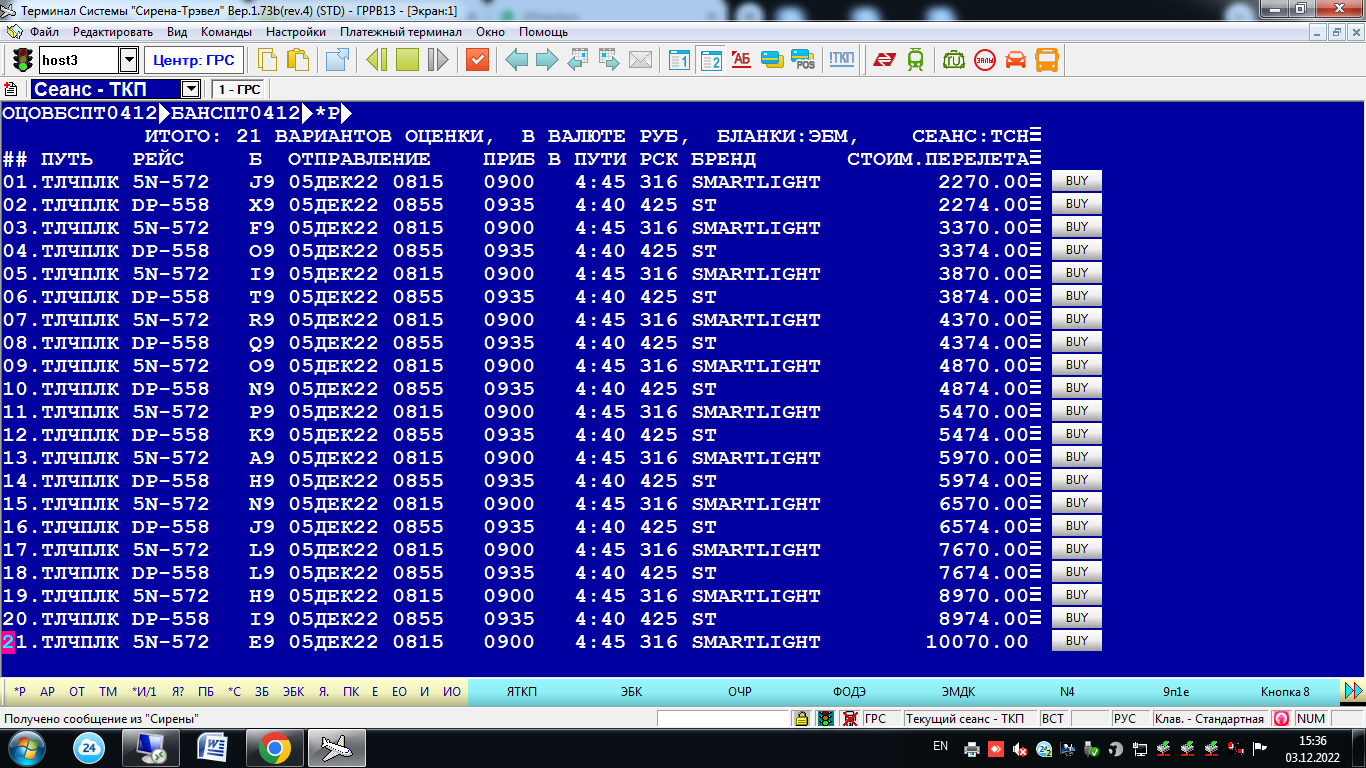Viewport: 1366px width, 768px height.
Task: Click the POS terminal card icon
Action: (803, 60)
